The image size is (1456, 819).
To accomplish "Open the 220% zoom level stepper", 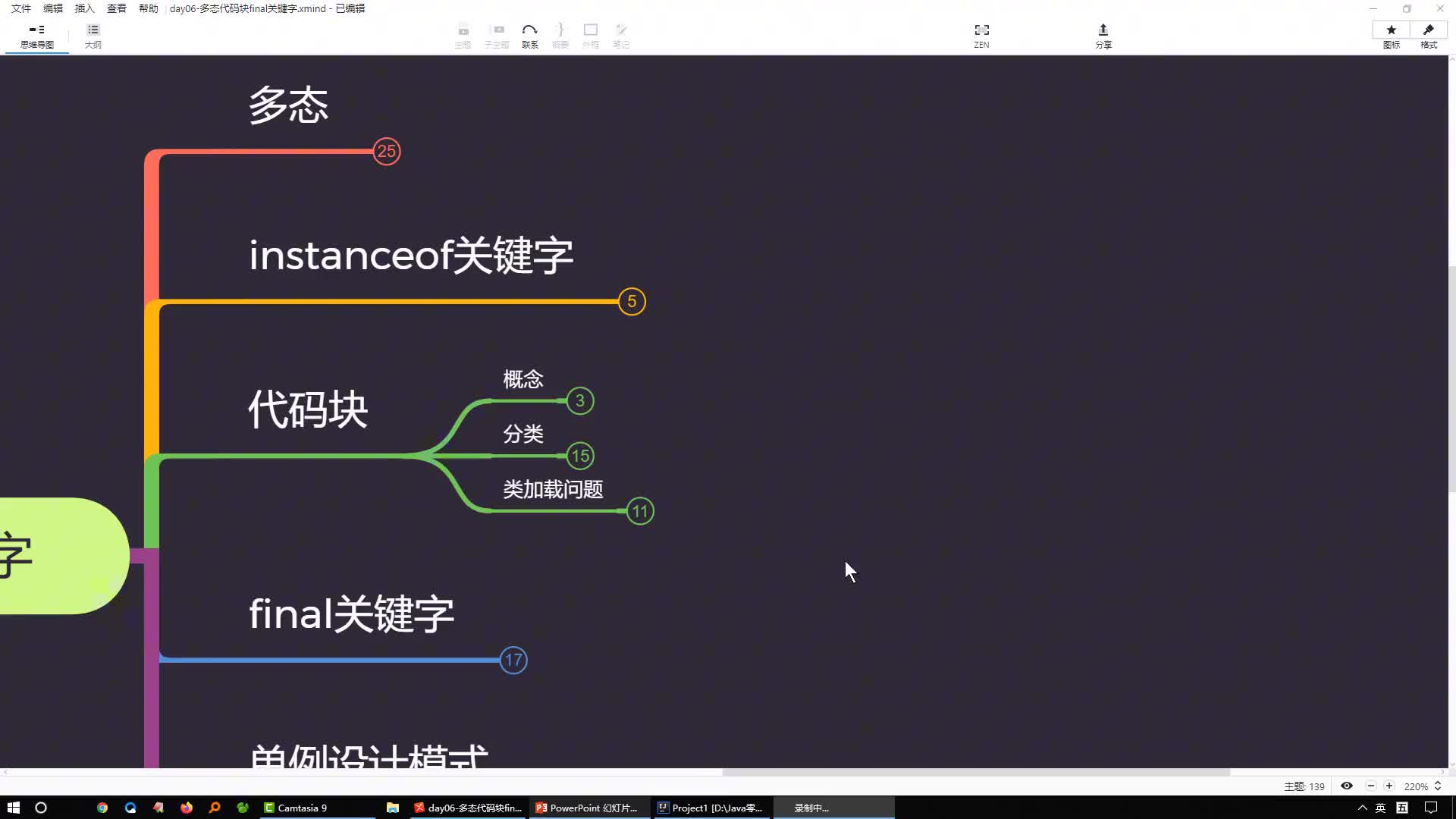I will click(x=1438, y=786).
